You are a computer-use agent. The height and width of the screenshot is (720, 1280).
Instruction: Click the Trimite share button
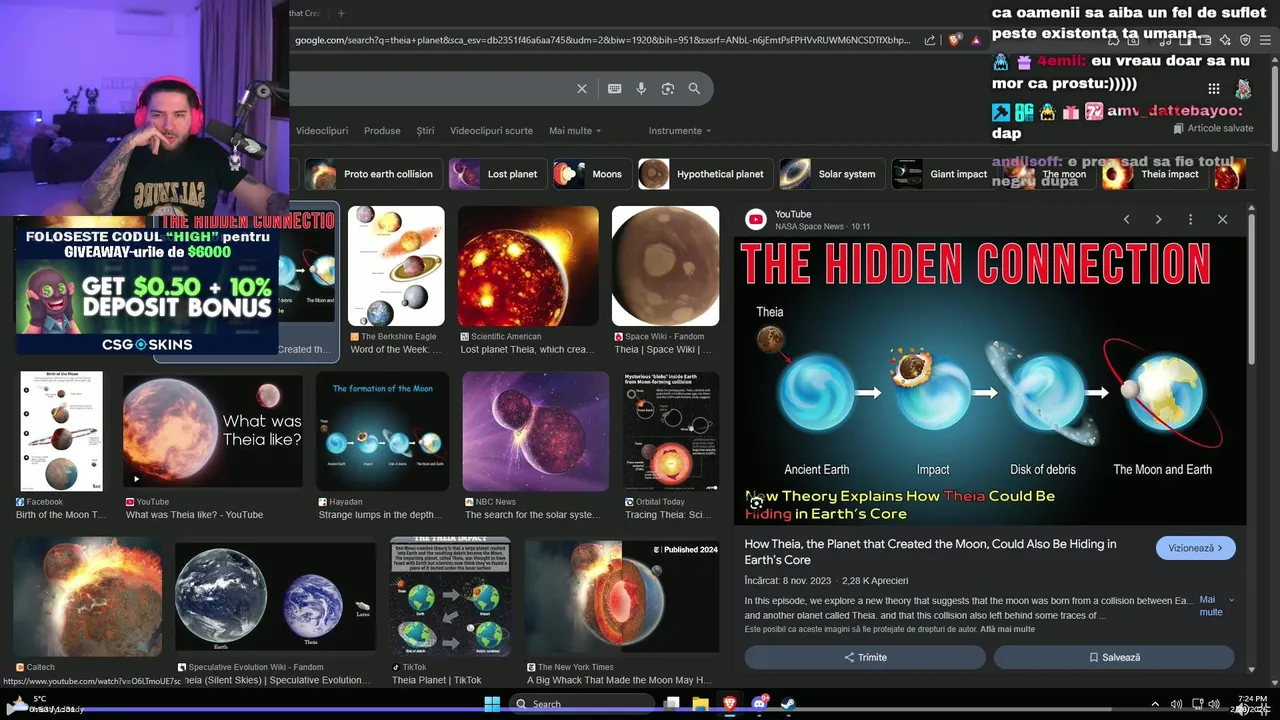[865, 657]
